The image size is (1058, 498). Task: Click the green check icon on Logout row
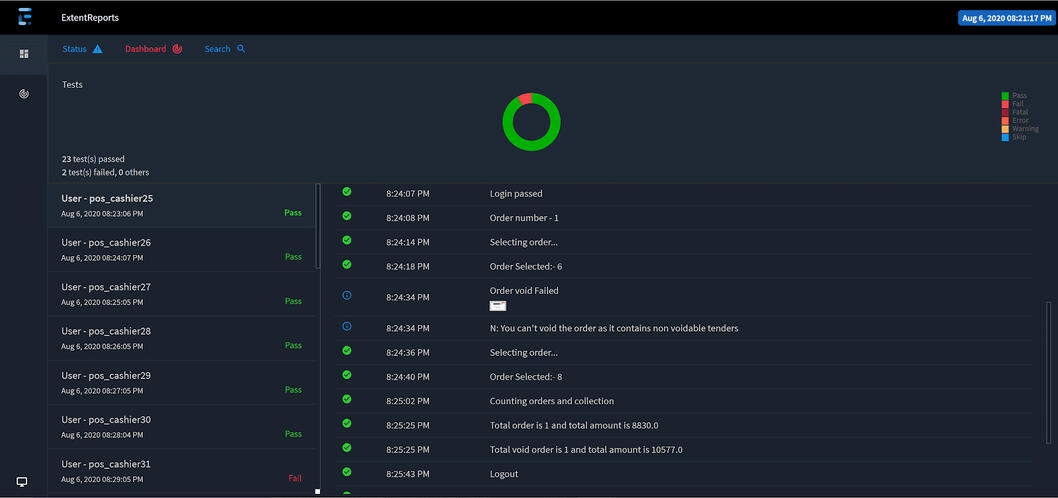click(347, 472)
